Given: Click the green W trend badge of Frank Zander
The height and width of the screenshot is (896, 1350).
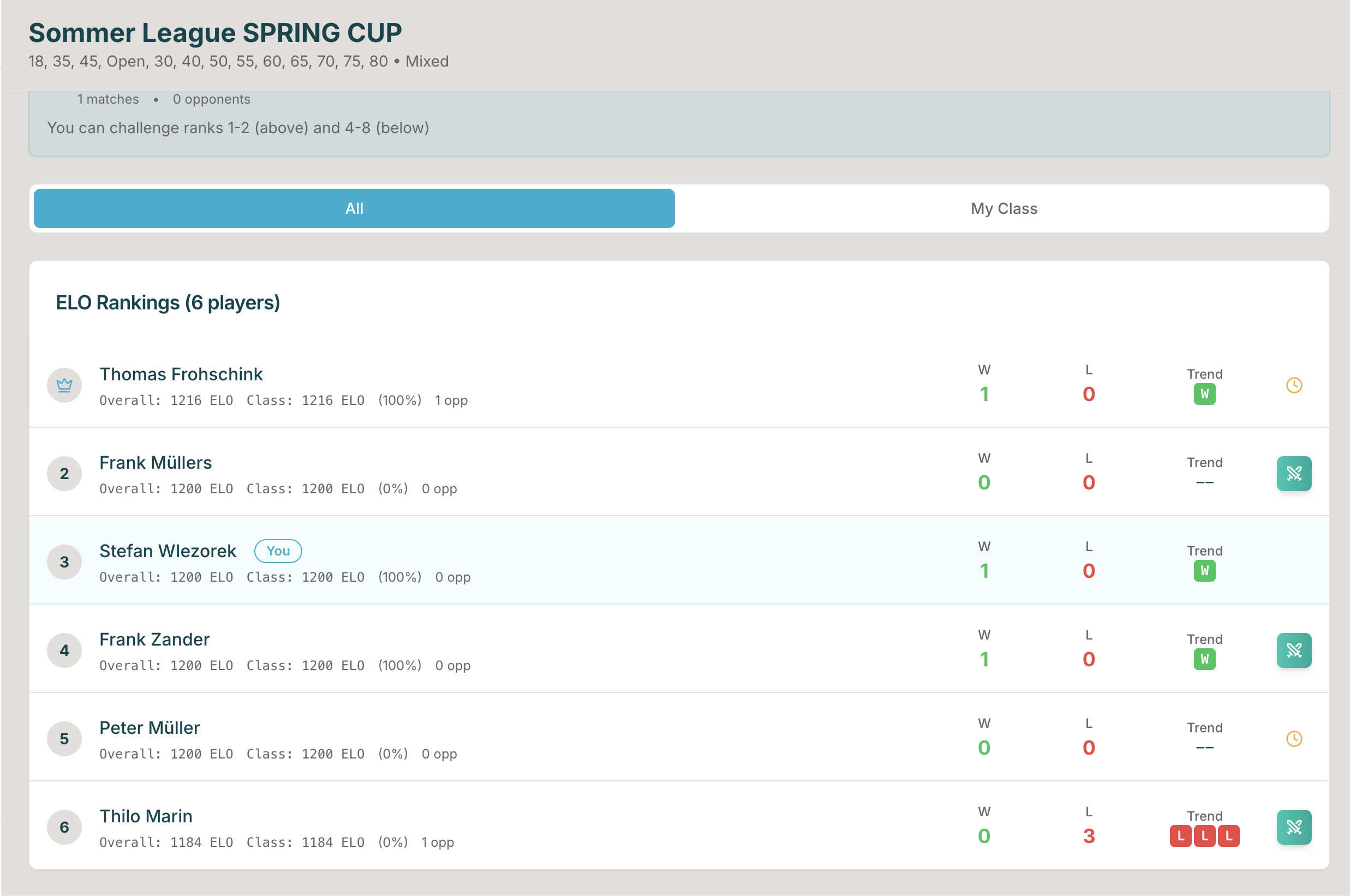Looking at the screenshot, I should [1204, 659].
